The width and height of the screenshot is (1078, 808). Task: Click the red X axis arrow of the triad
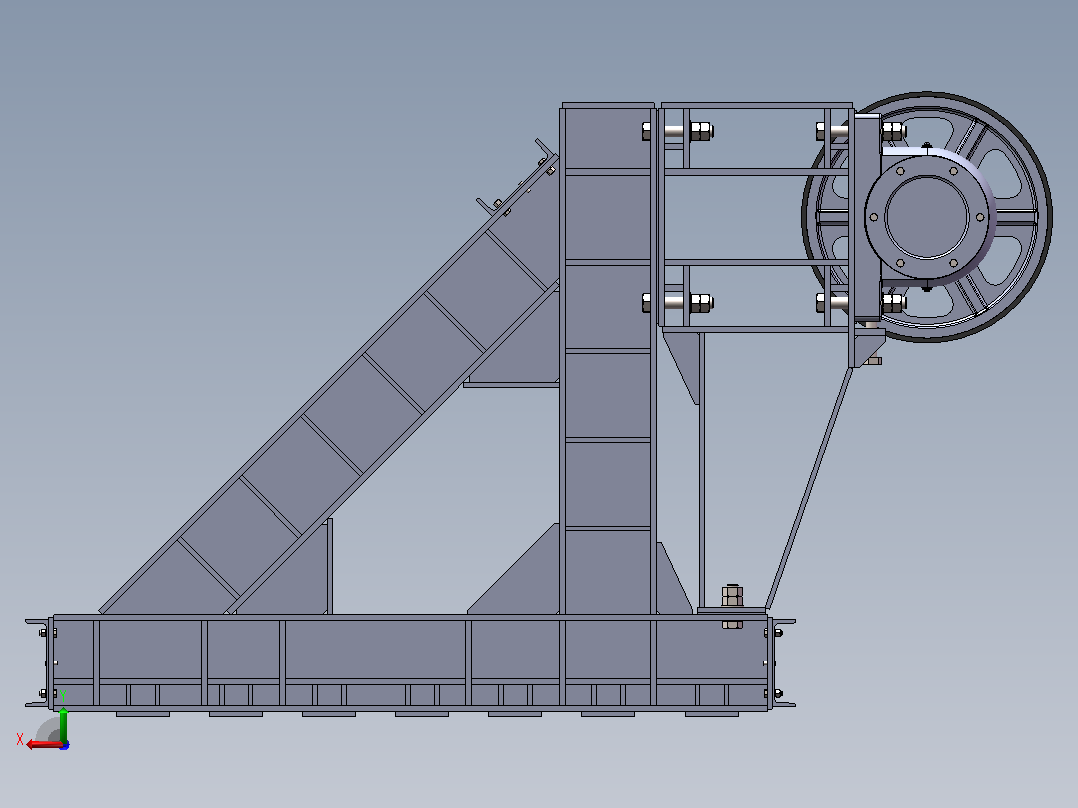pyautogui.click(x=43, y=745)
